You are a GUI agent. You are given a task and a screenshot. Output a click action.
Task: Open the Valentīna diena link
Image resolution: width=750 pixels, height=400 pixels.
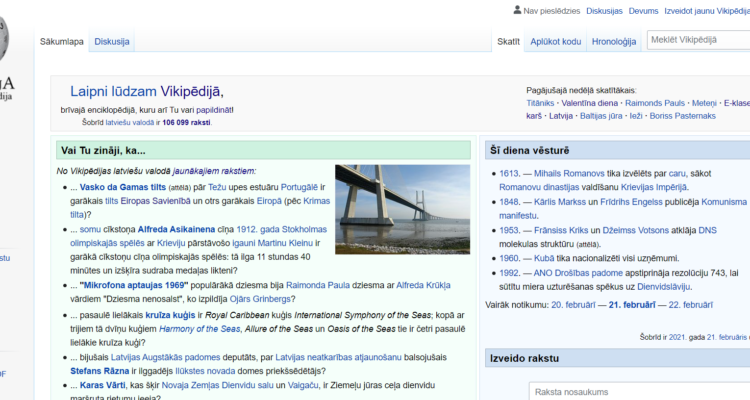click(589, 103)
